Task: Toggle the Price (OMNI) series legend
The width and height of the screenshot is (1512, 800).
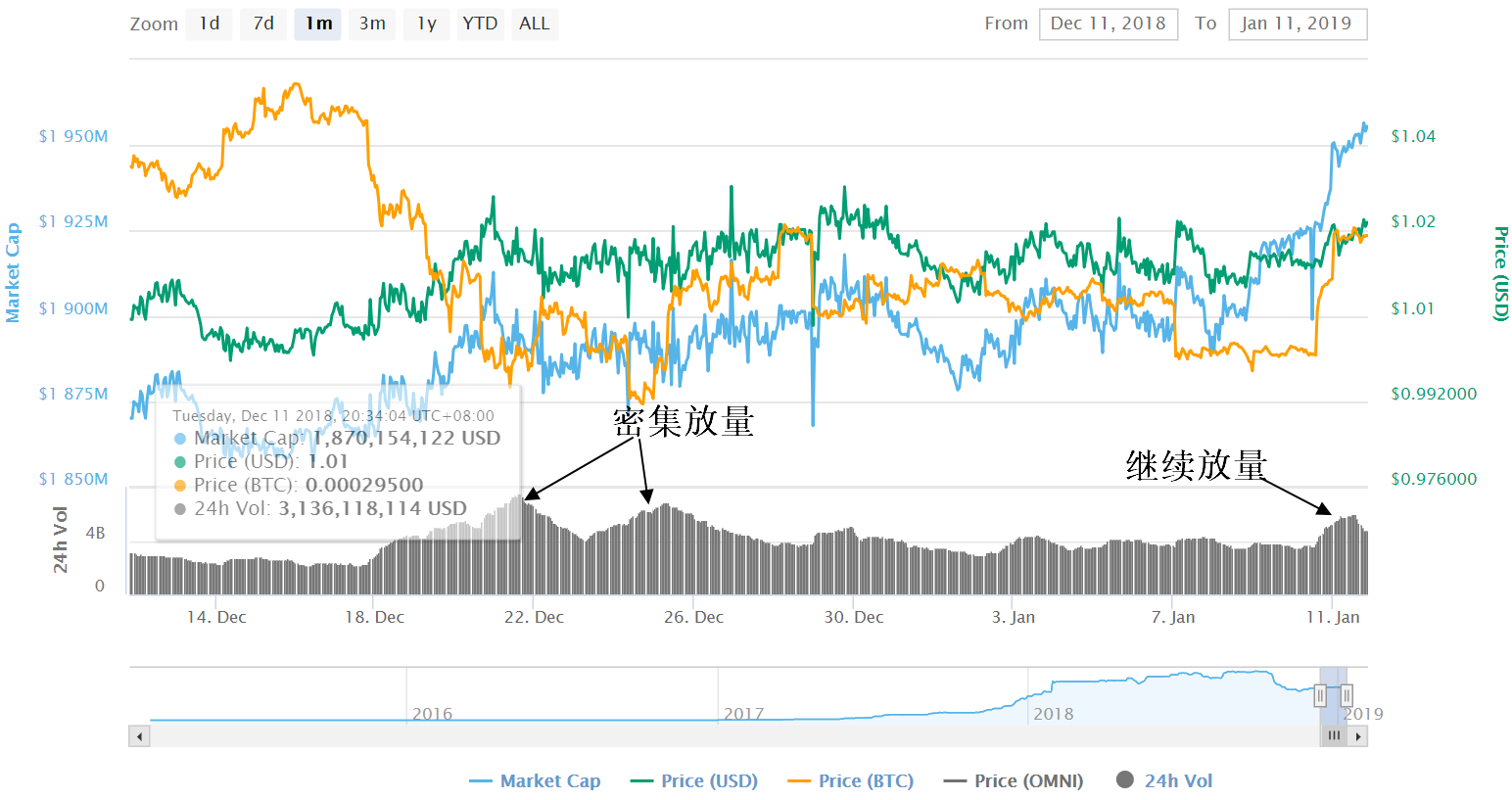Action: pos(1014,780)
